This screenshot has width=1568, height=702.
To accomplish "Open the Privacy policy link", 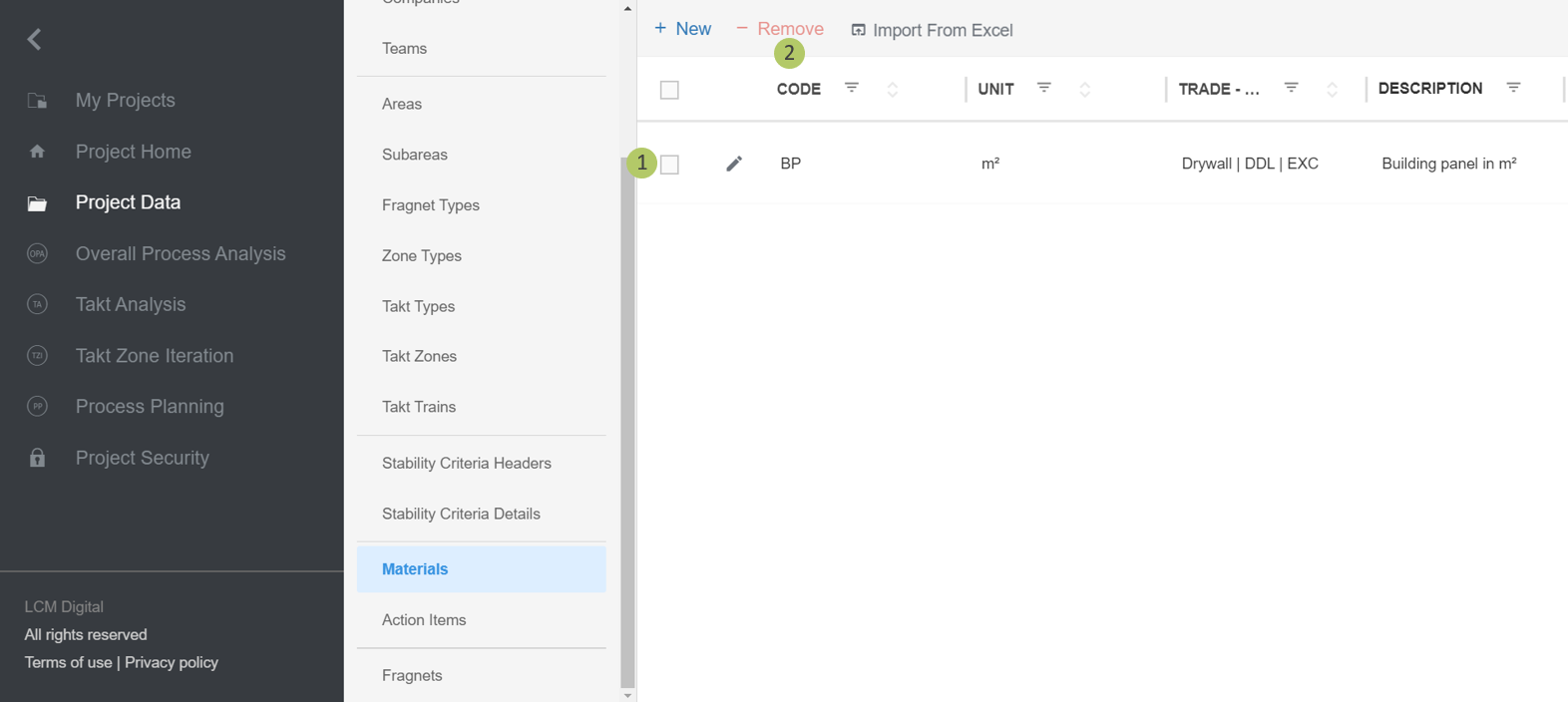I will pyautogui.click(x=172, y=662).
